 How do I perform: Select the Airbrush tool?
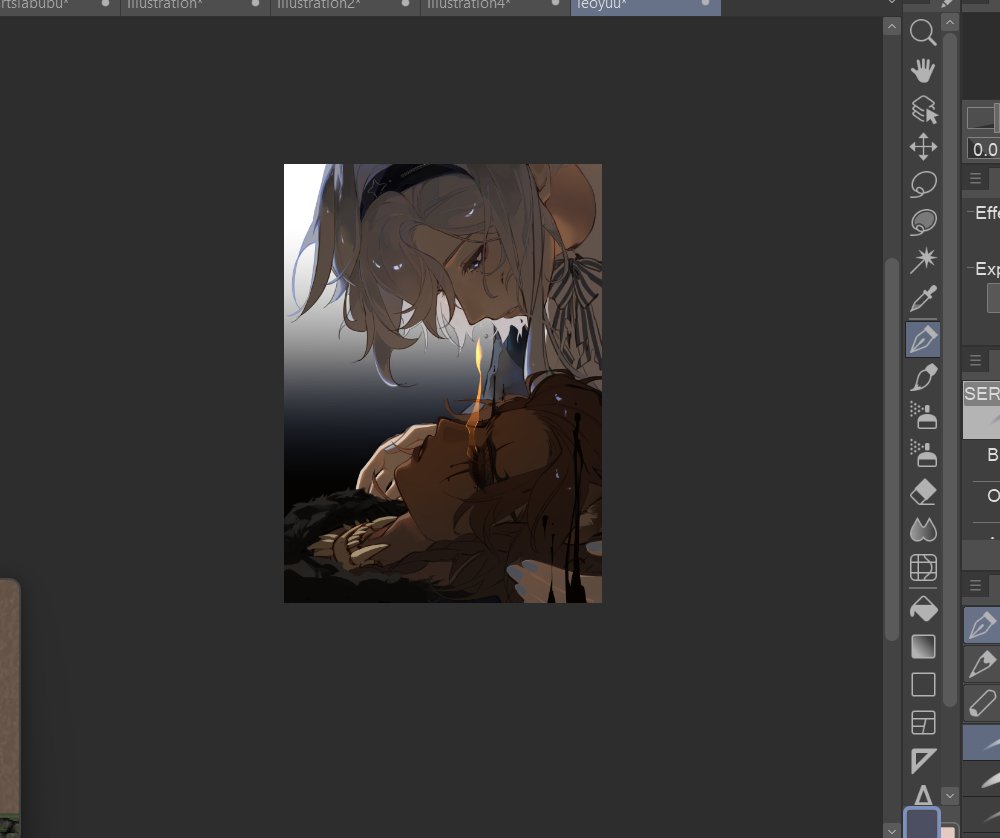pos(923,416)
